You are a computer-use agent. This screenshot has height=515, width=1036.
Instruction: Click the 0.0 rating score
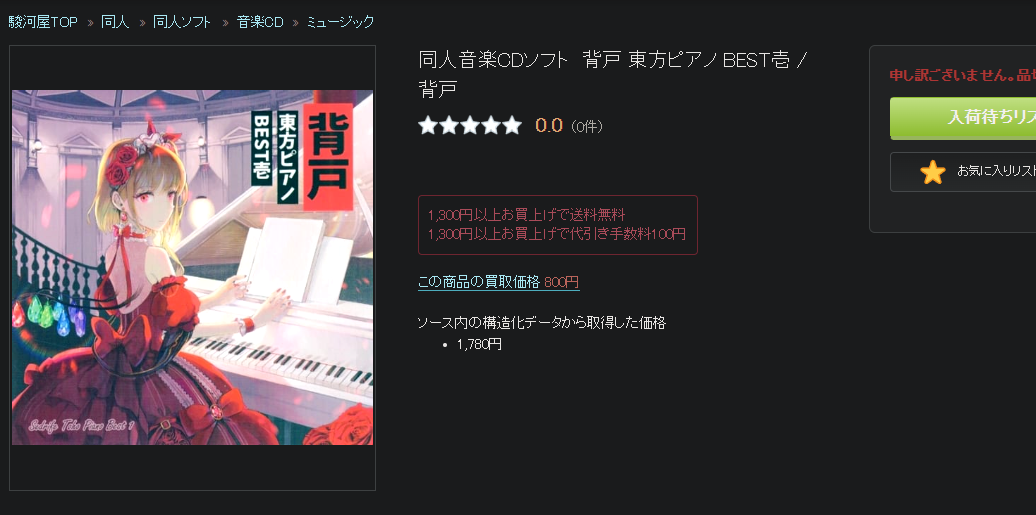coord(548,125)
